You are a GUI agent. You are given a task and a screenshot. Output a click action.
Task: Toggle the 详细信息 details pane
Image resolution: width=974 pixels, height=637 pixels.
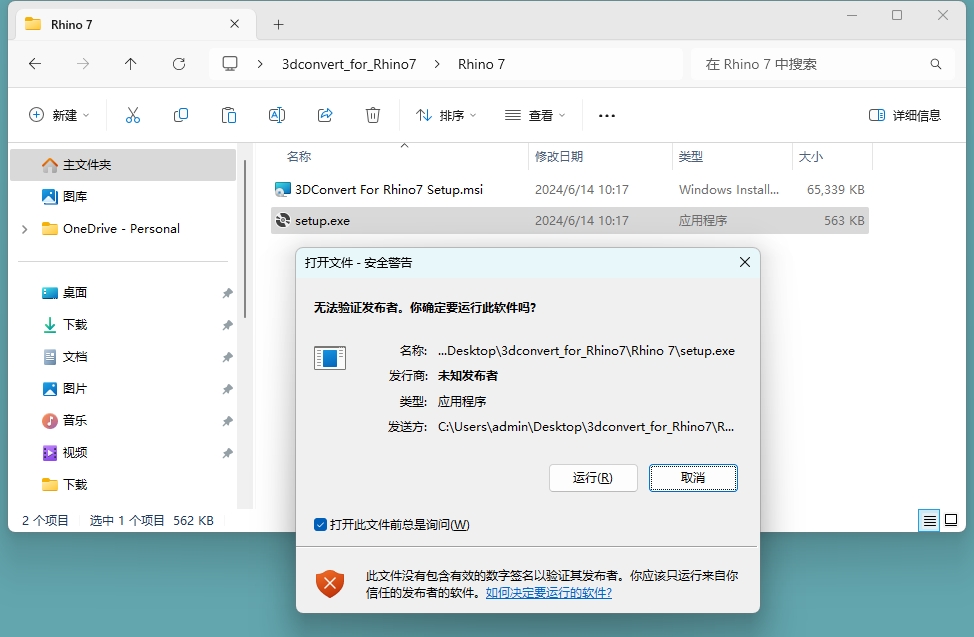(905, 115)
